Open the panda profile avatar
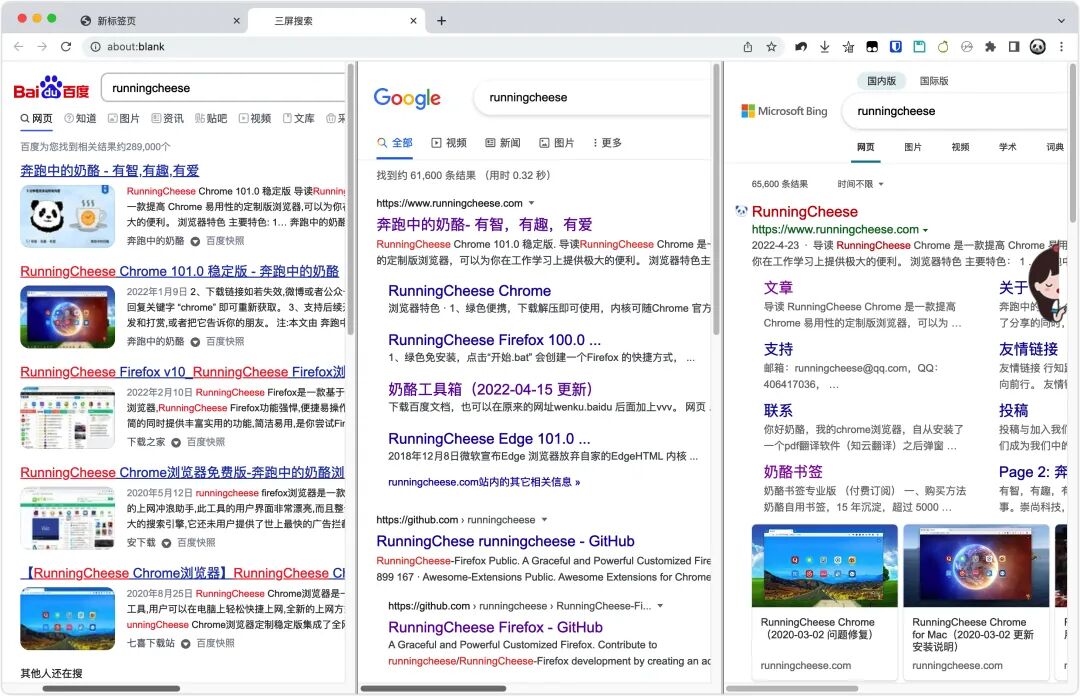The image size is (1080, 696). [1038, 47]
